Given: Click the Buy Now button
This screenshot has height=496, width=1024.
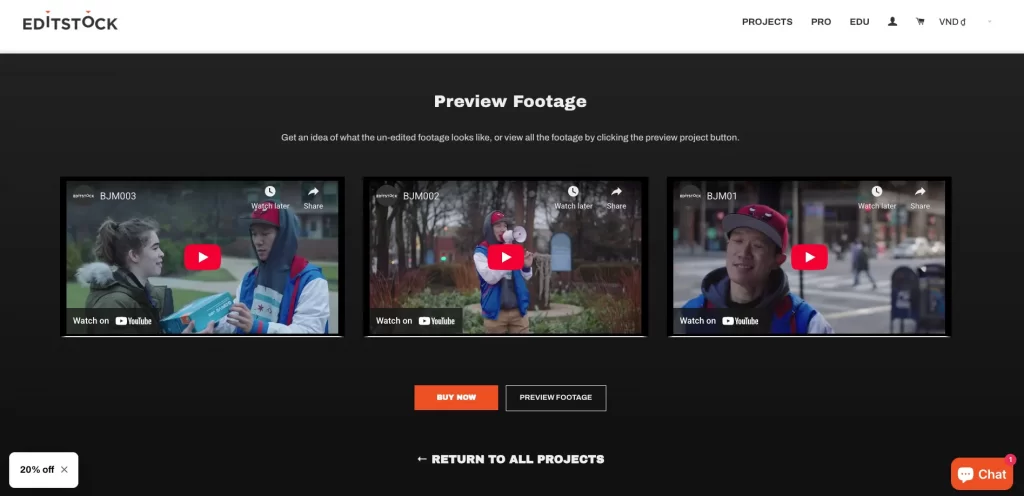Looking at the screenshot, I should coord(456,397).
